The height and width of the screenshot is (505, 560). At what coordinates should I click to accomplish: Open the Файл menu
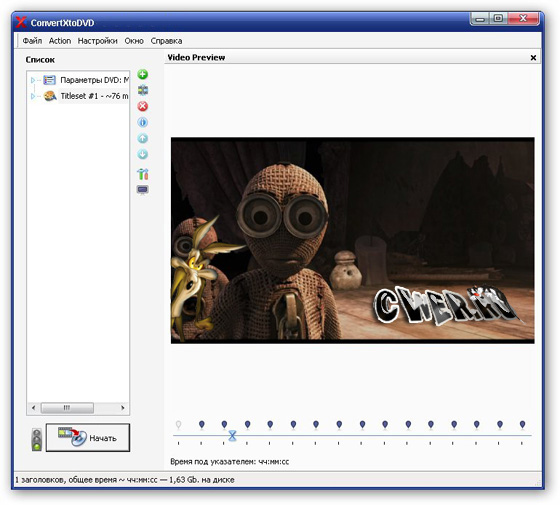(32, 41)
